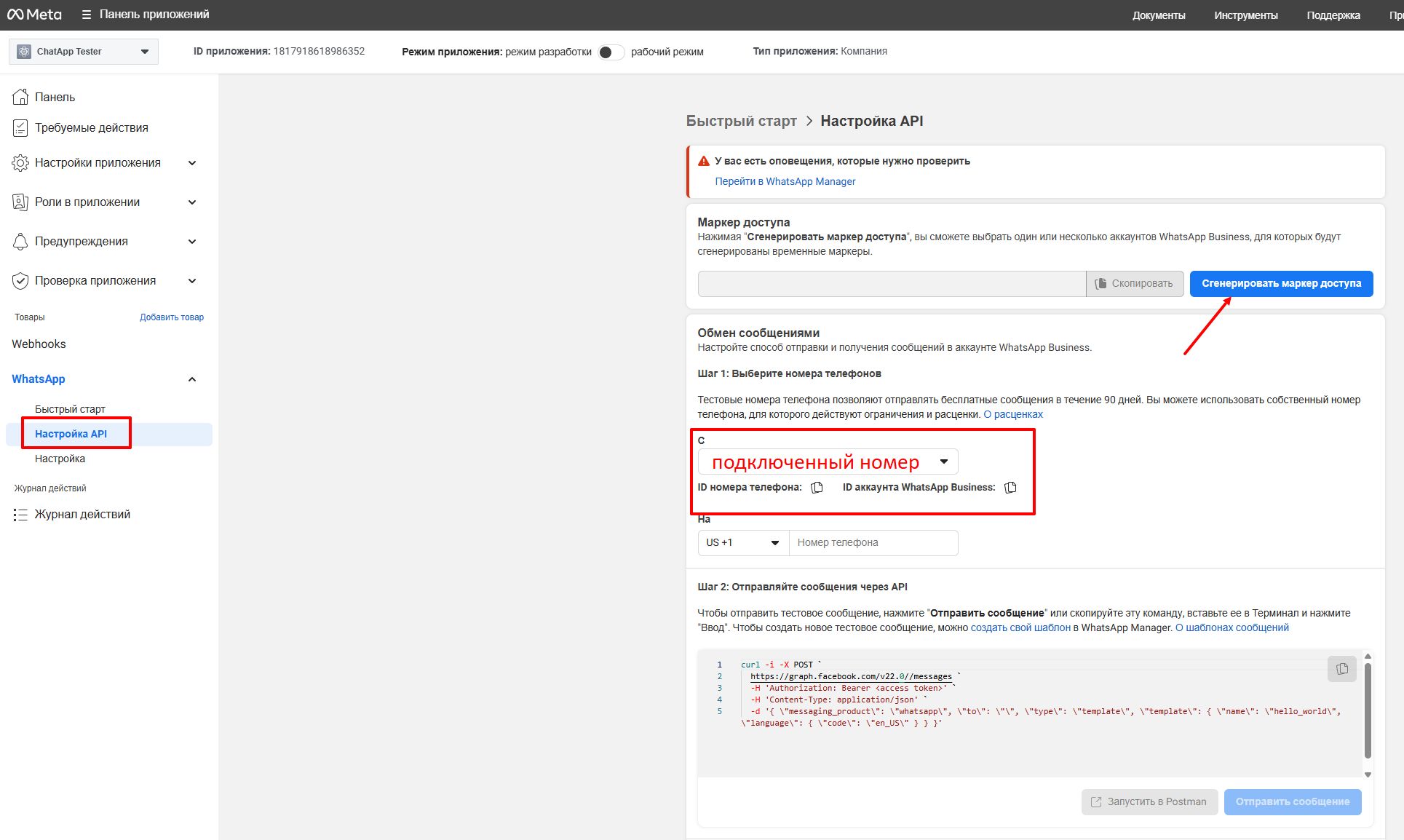Copy the ID аккаунта WhatsApp Business value
The image size is (1404, 840).
(1010, 487)
